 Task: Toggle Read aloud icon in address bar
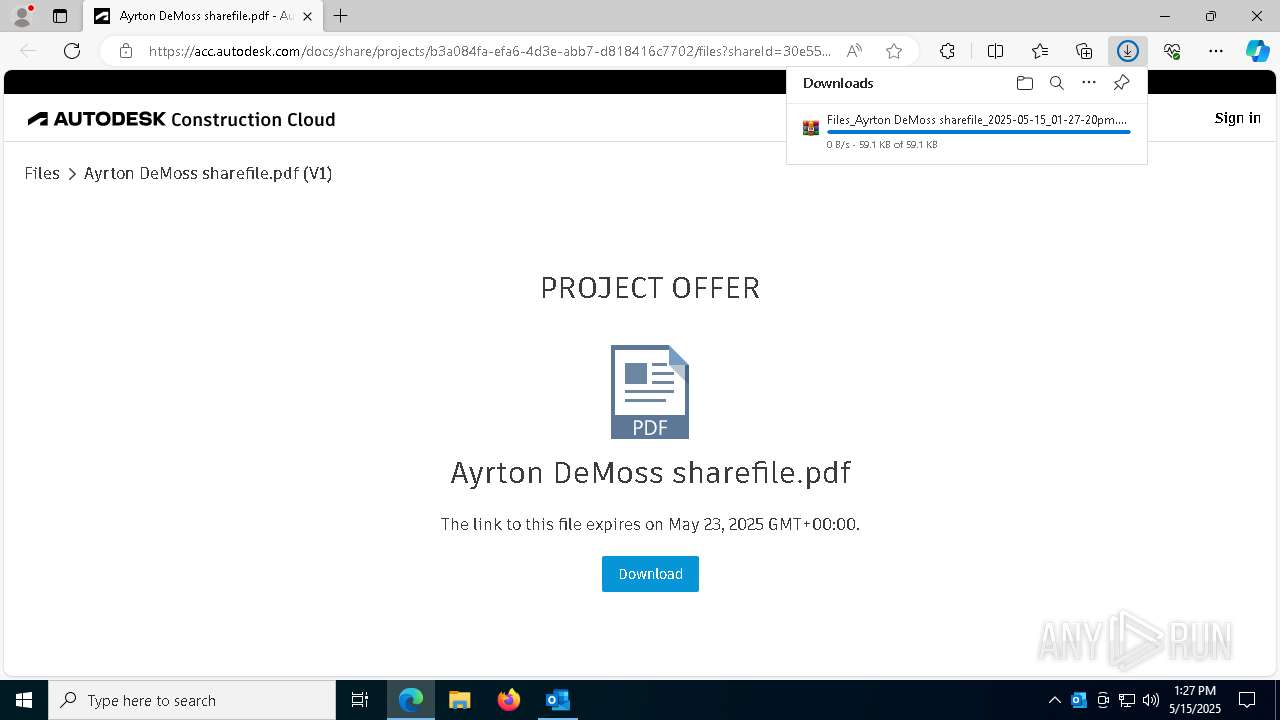coord(854,51)
